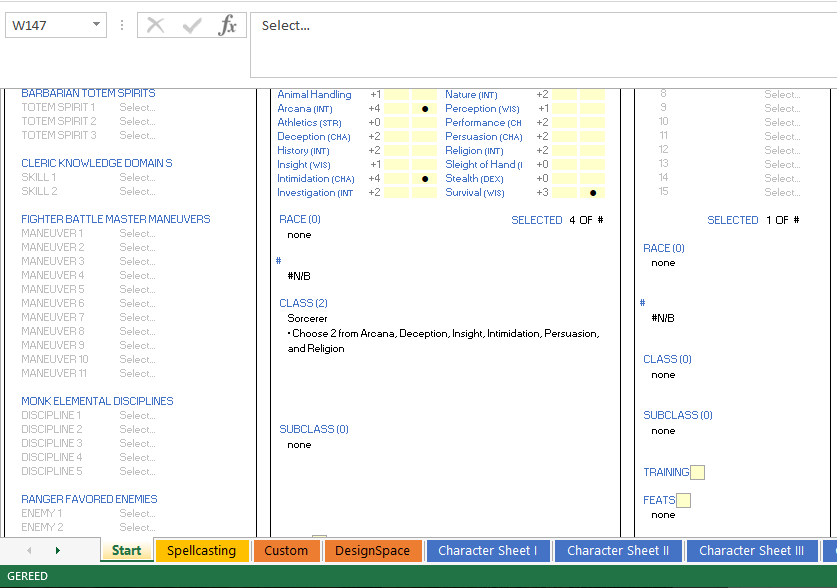Toggle Deception proficiency yellow cell
The height and width of the screenshot is (588, 837).
coord(425,137)
